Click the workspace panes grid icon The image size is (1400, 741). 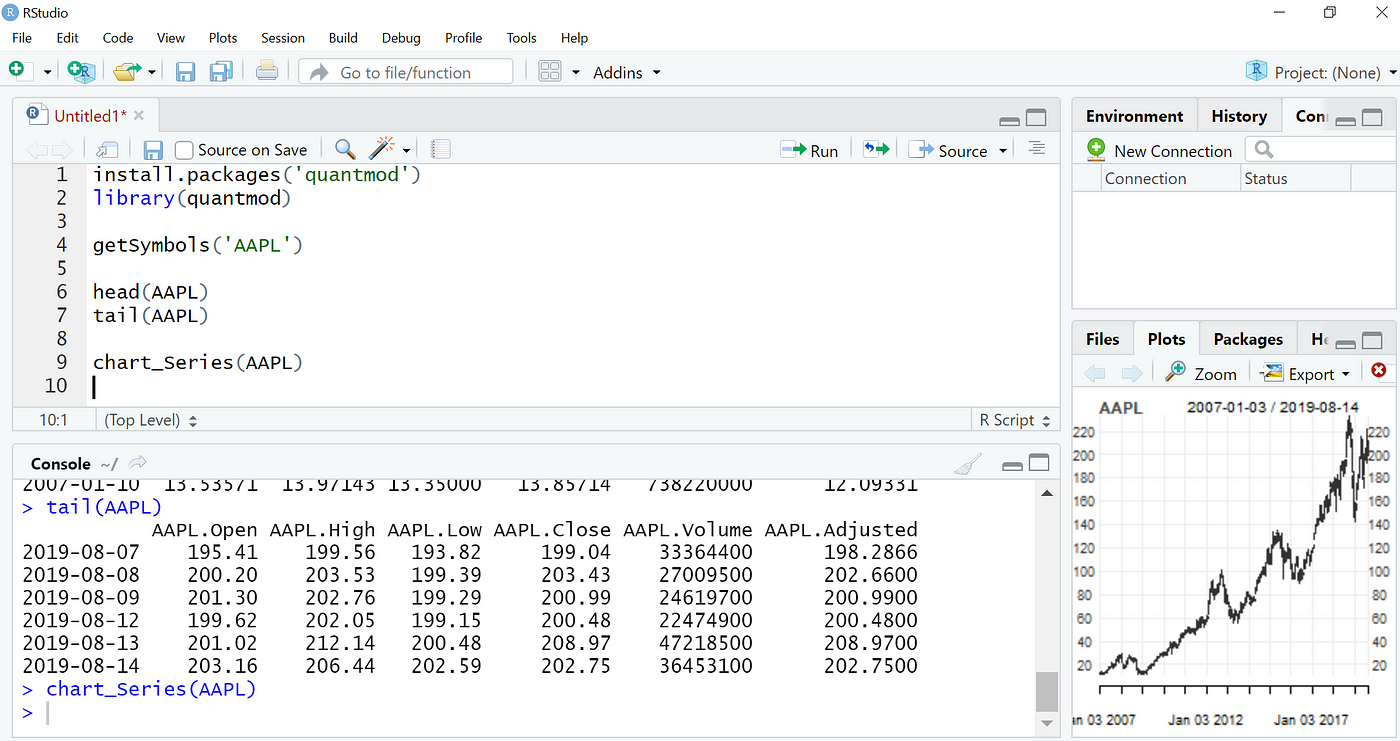point(550,71)
